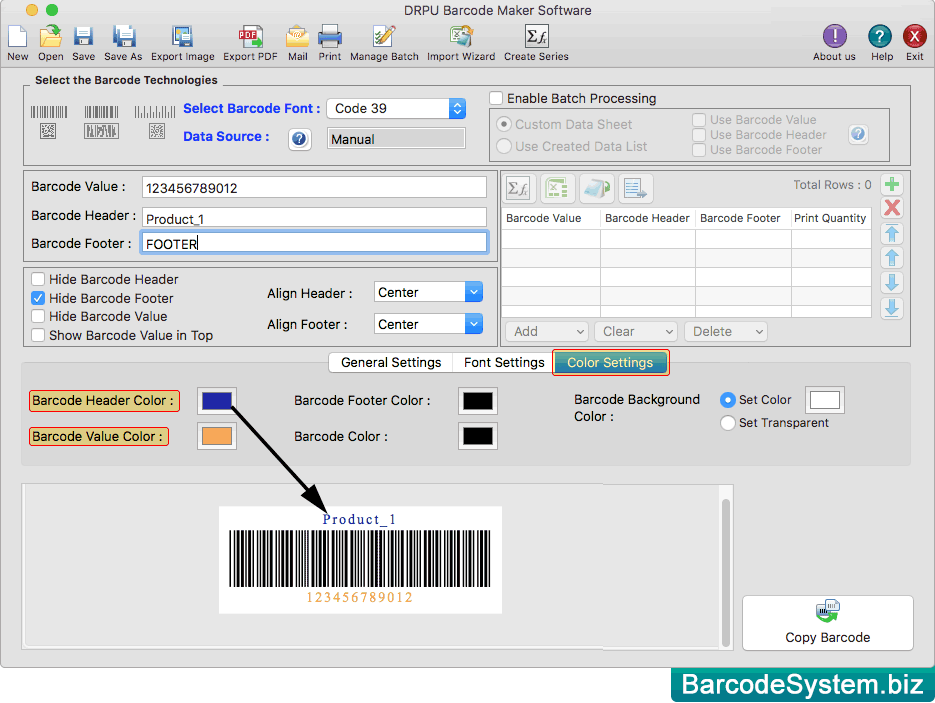Viewport: 935px width, 703px height.
Task: Pick Barcode Header Color swatch
Action: click(217, 401)
